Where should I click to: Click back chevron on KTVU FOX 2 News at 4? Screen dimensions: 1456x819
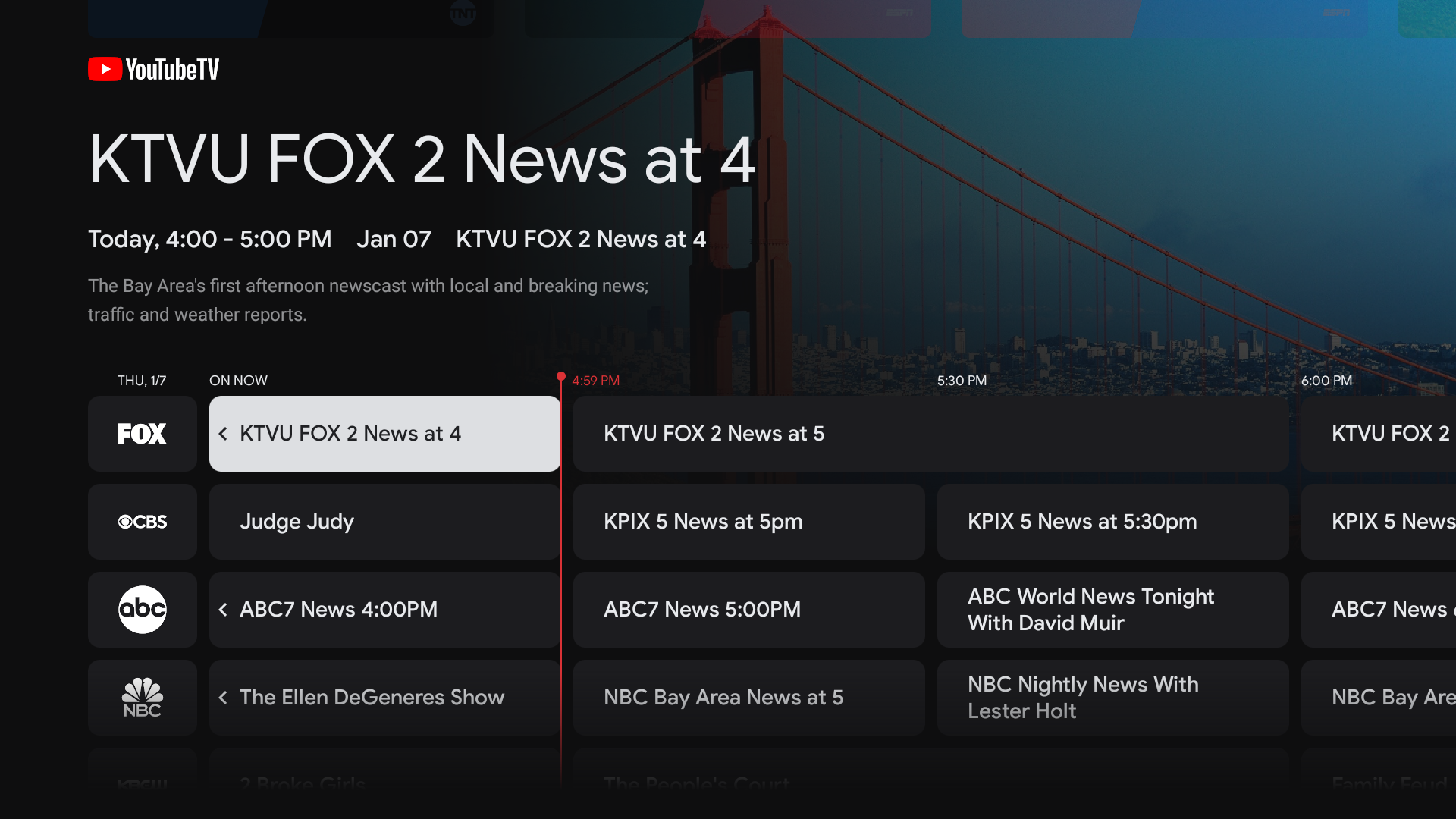pos(223,434)
